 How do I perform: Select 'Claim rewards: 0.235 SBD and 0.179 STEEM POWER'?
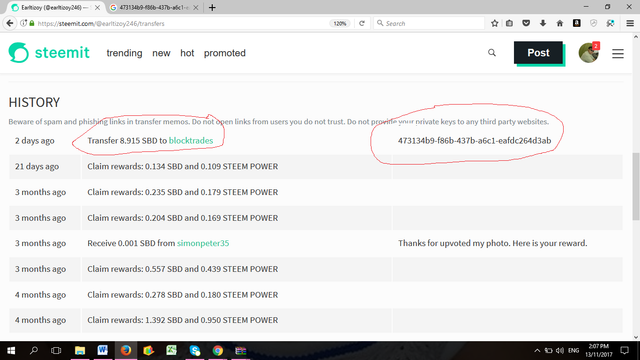[x=182, y=192]
